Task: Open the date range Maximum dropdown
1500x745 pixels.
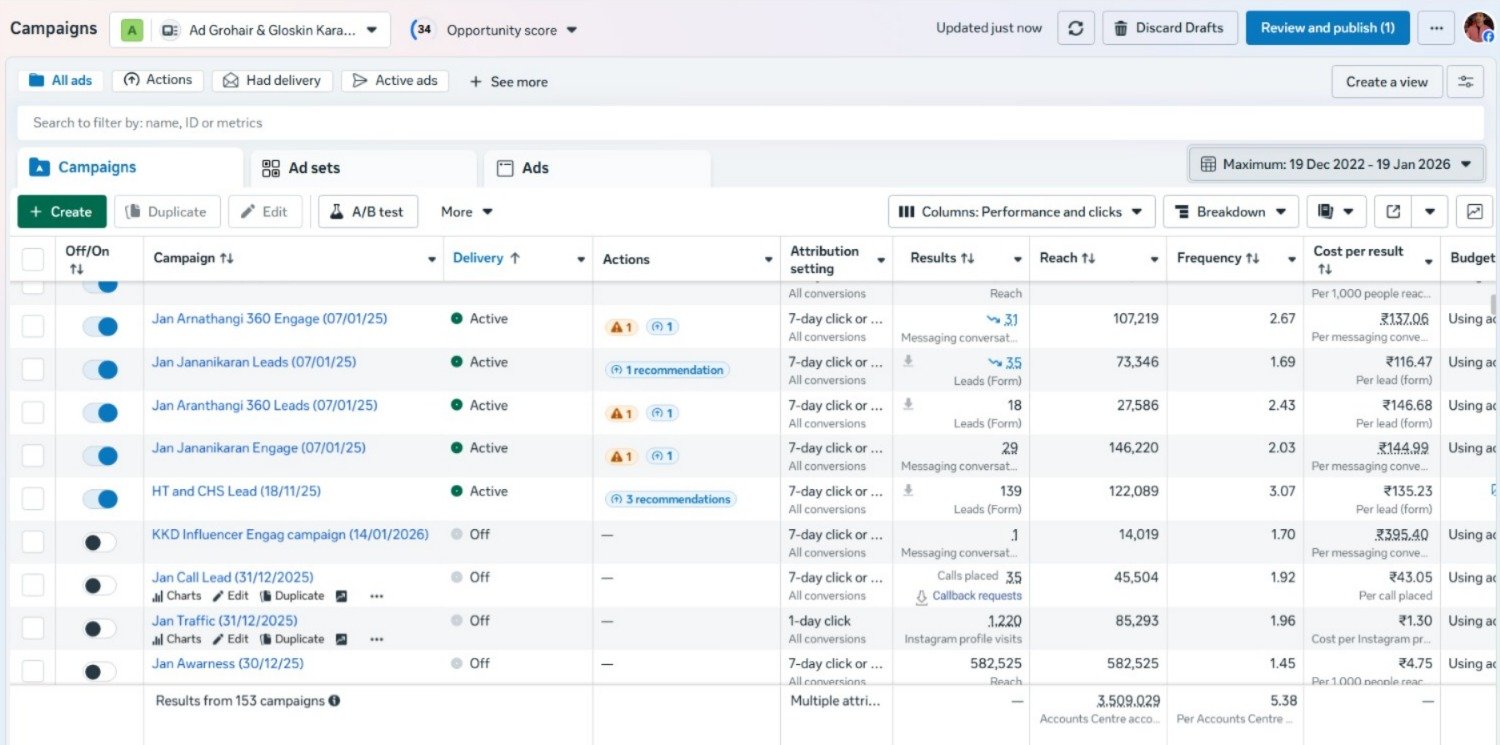Action: coord(1336,164)
